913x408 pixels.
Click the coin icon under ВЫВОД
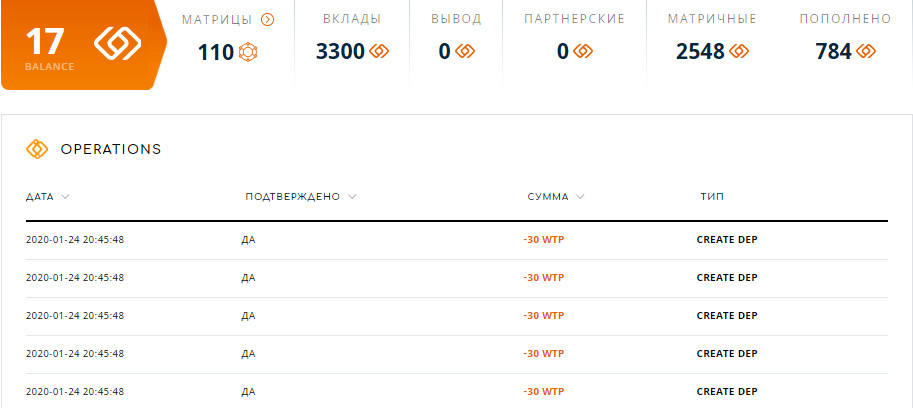click(x=465, y=52)
